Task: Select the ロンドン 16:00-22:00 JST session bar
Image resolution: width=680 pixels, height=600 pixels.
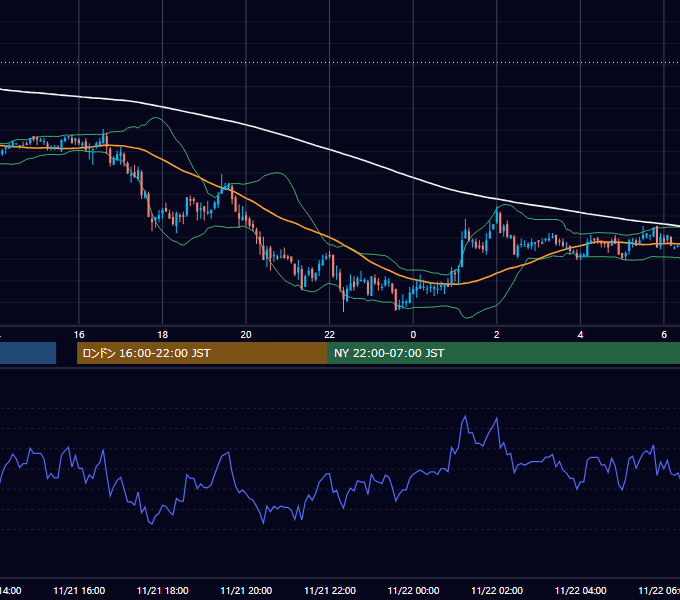Action: pos(202,353)
